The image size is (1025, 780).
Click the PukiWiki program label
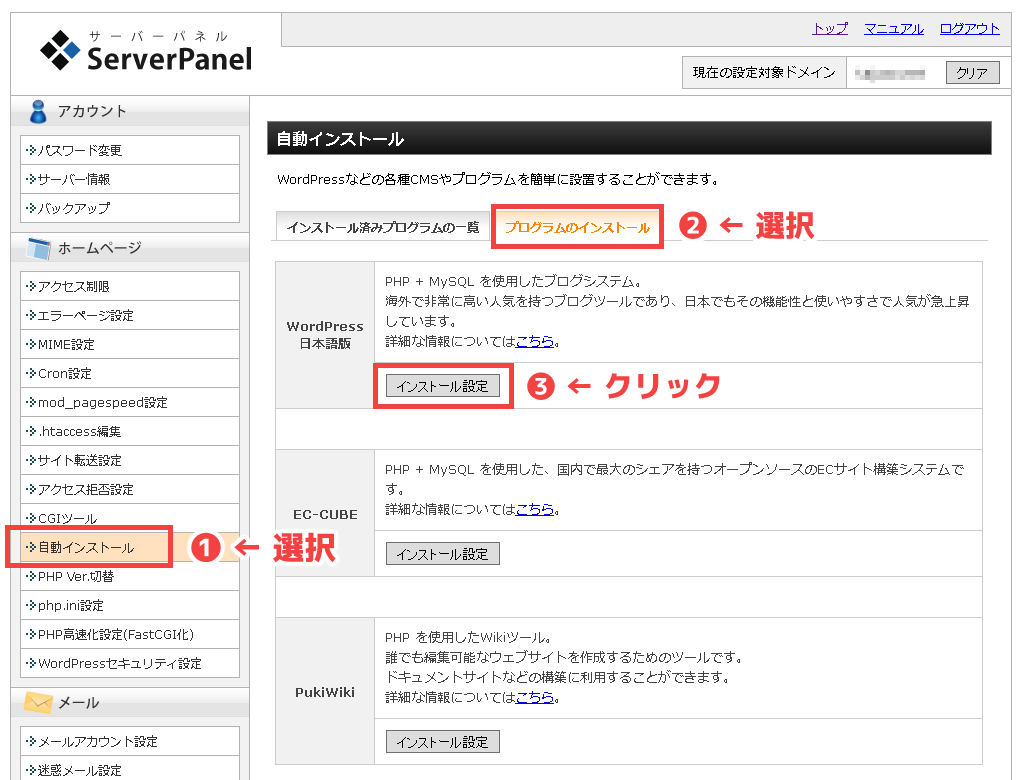pos(325,692)
